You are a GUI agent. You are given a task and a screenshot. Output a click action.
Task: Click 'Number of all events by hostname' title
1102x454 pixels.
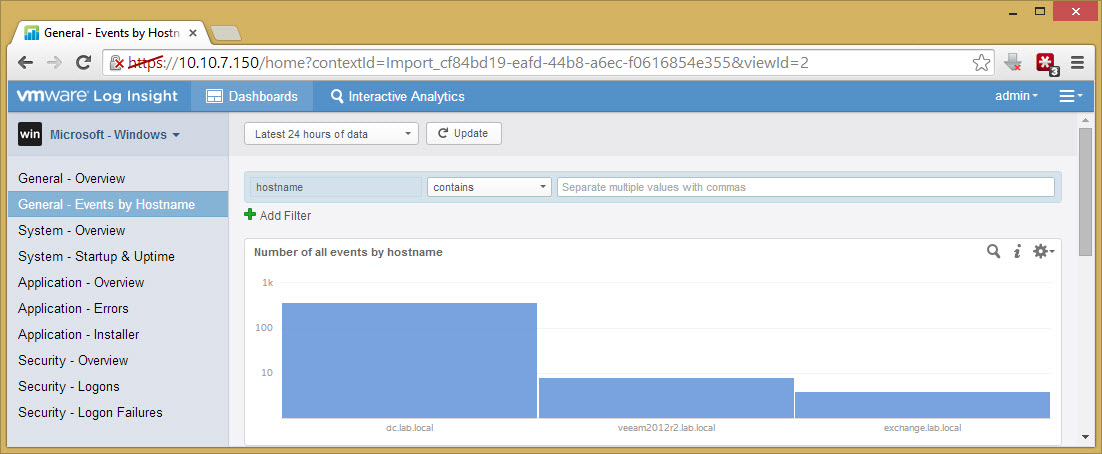348,252
